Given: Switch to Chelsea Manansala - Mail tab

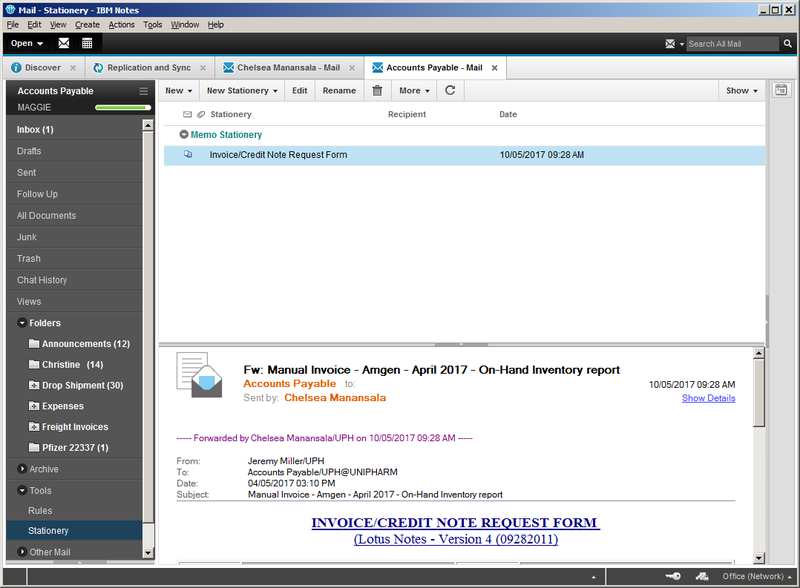Looking at the screenshot, I should point(289,67).
